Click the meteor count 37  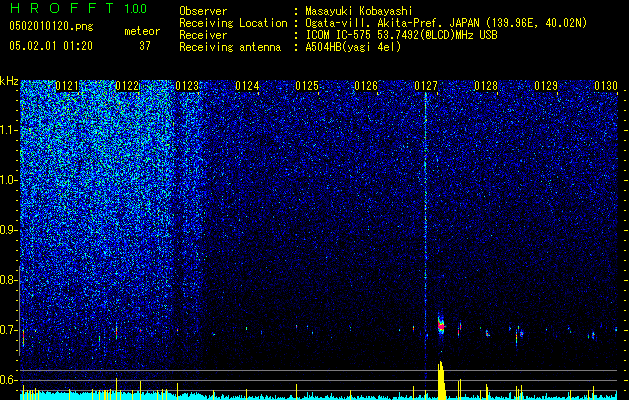pos(145,46)
